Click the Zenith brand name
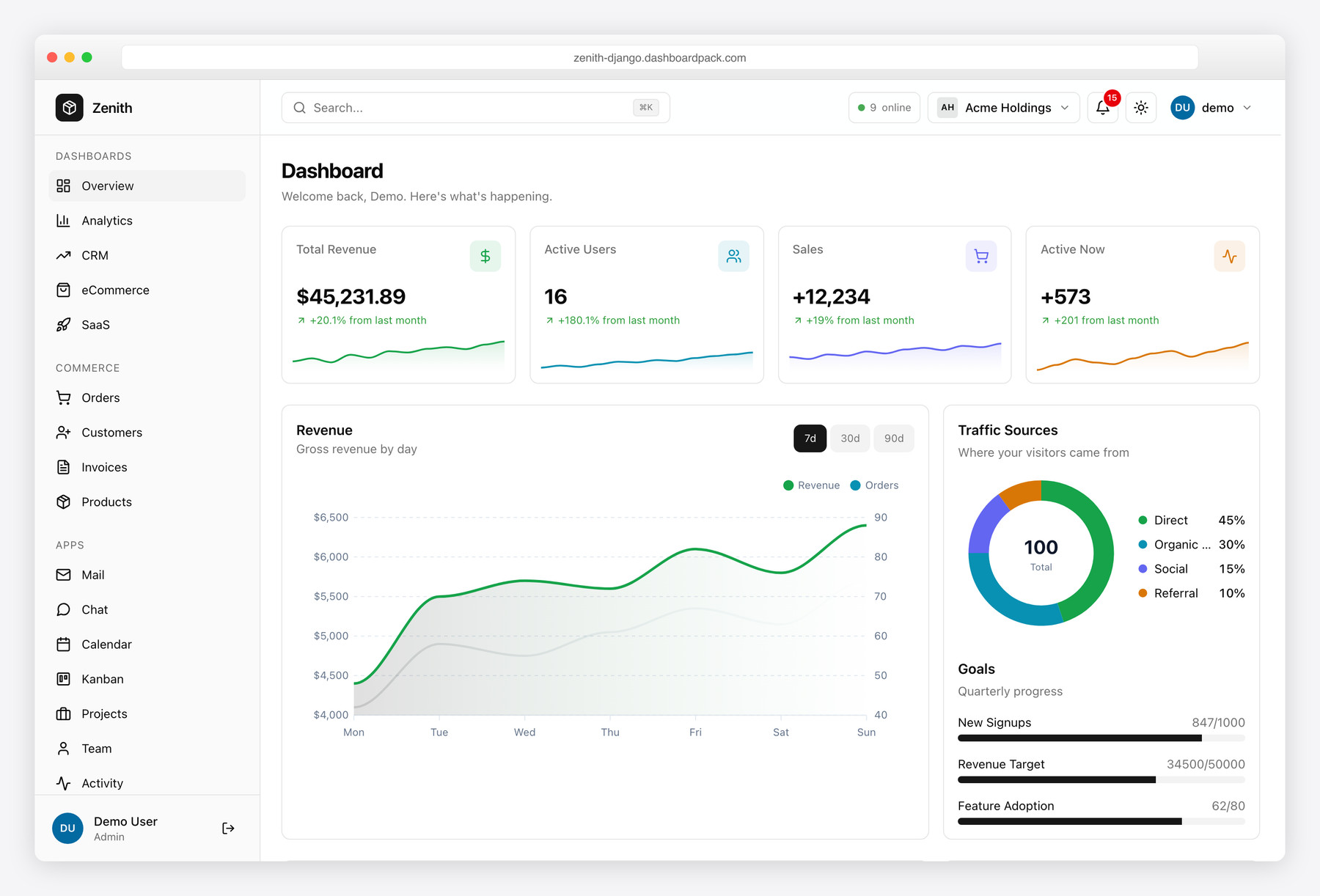This screenshot has width=1320, height=896. tap(112, 108)
